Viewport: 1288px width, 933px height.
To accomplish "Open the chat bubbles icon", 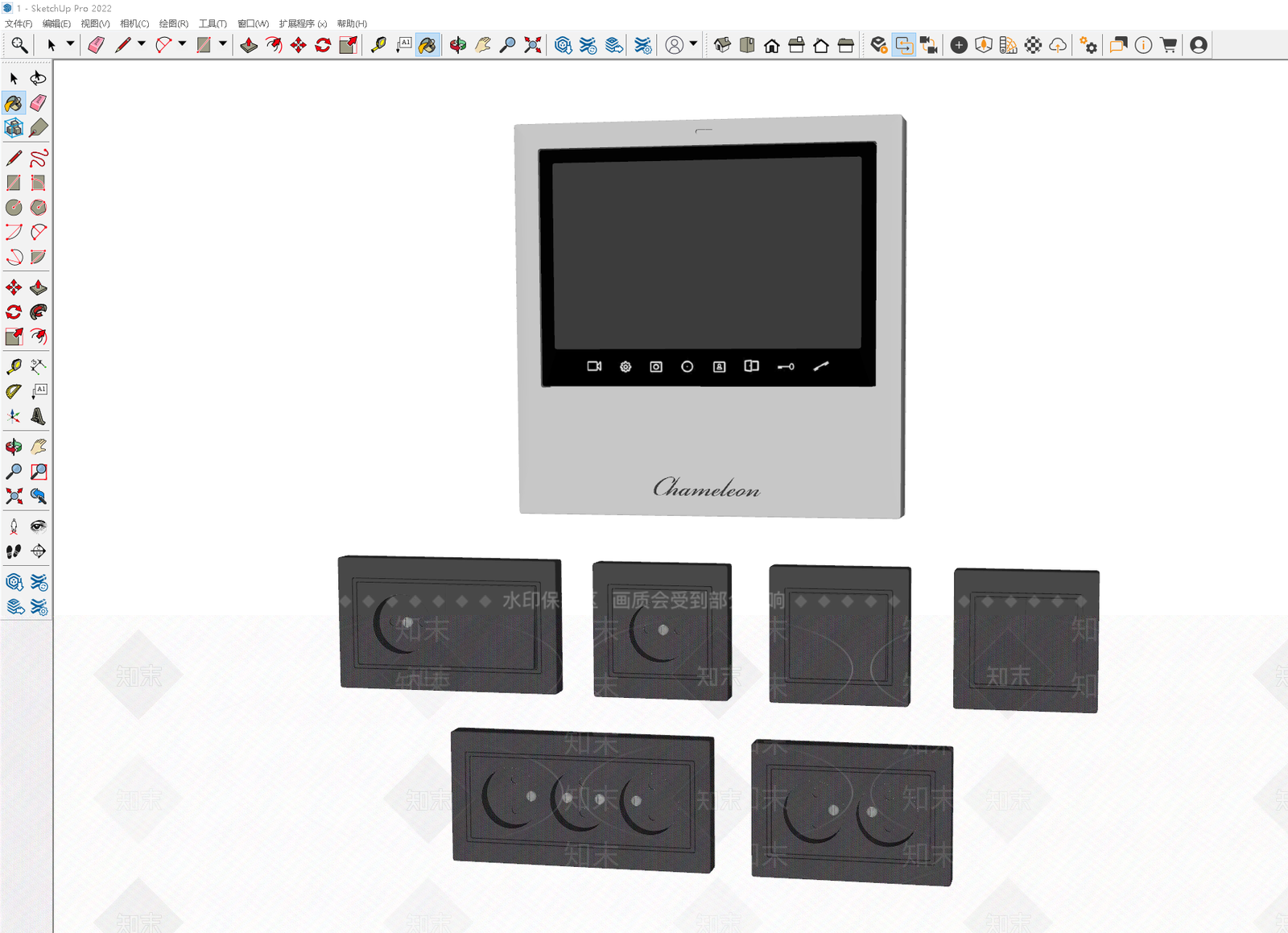I will tap(1118, 45).
